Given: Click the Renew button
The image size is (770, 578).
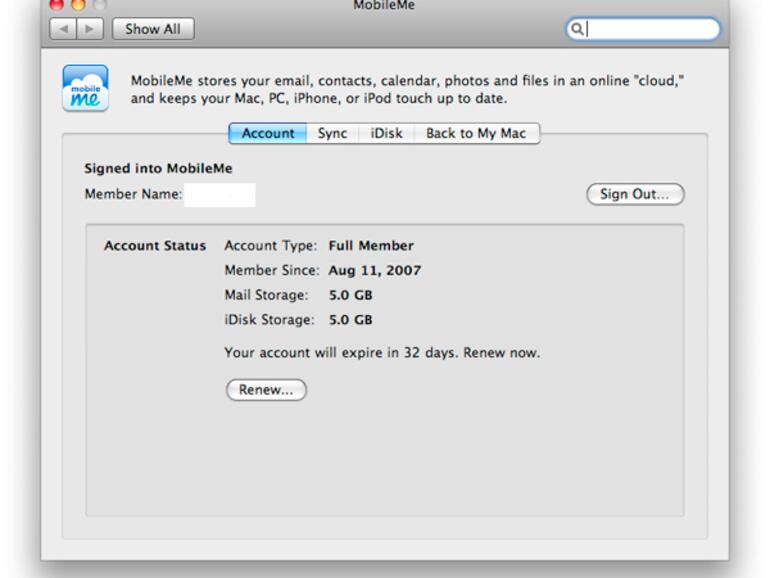Looking at the screenshot, I should tap(266, 390).
